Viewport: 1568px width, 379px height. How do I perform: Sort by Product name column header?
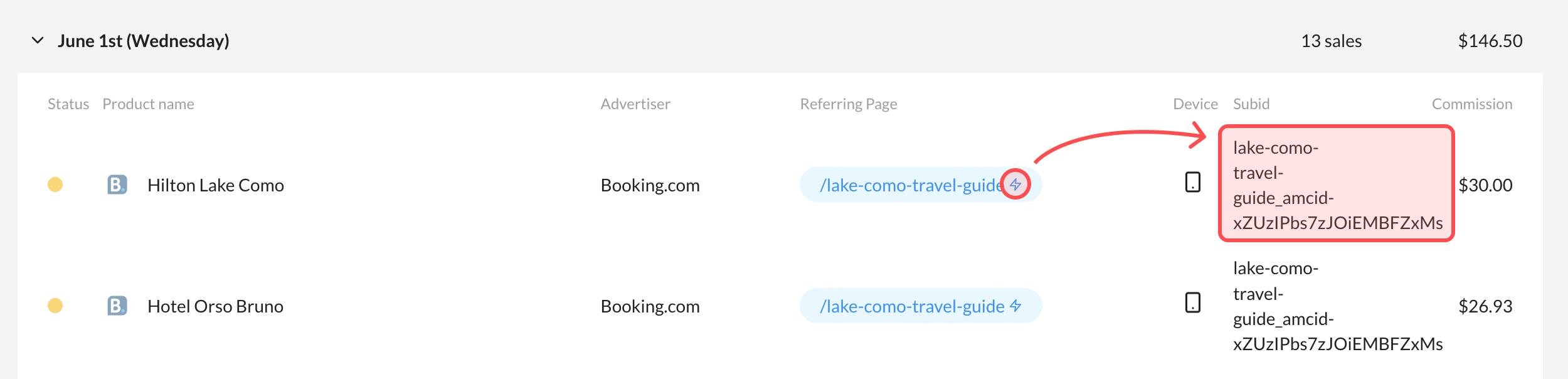pos(149,104)
